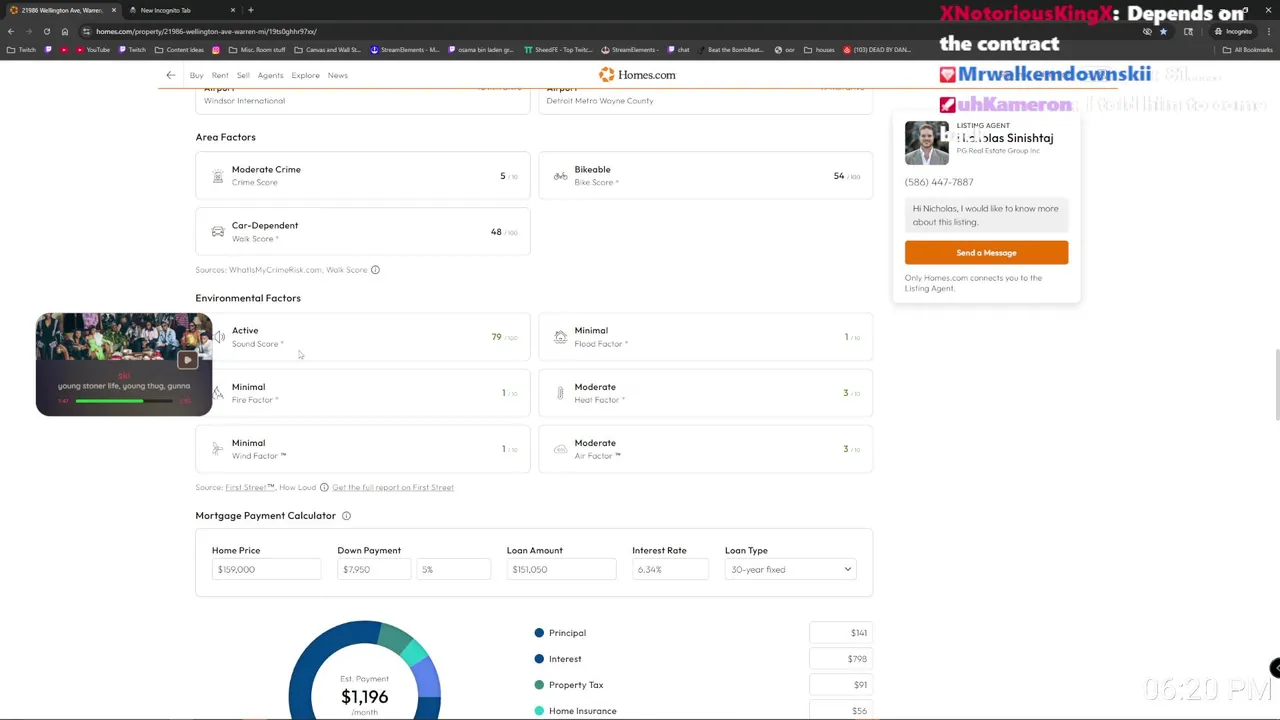Click the listing agent photo
This screenshot has height=720, width=1280.
pyautogui.click(x=927, y=143)
